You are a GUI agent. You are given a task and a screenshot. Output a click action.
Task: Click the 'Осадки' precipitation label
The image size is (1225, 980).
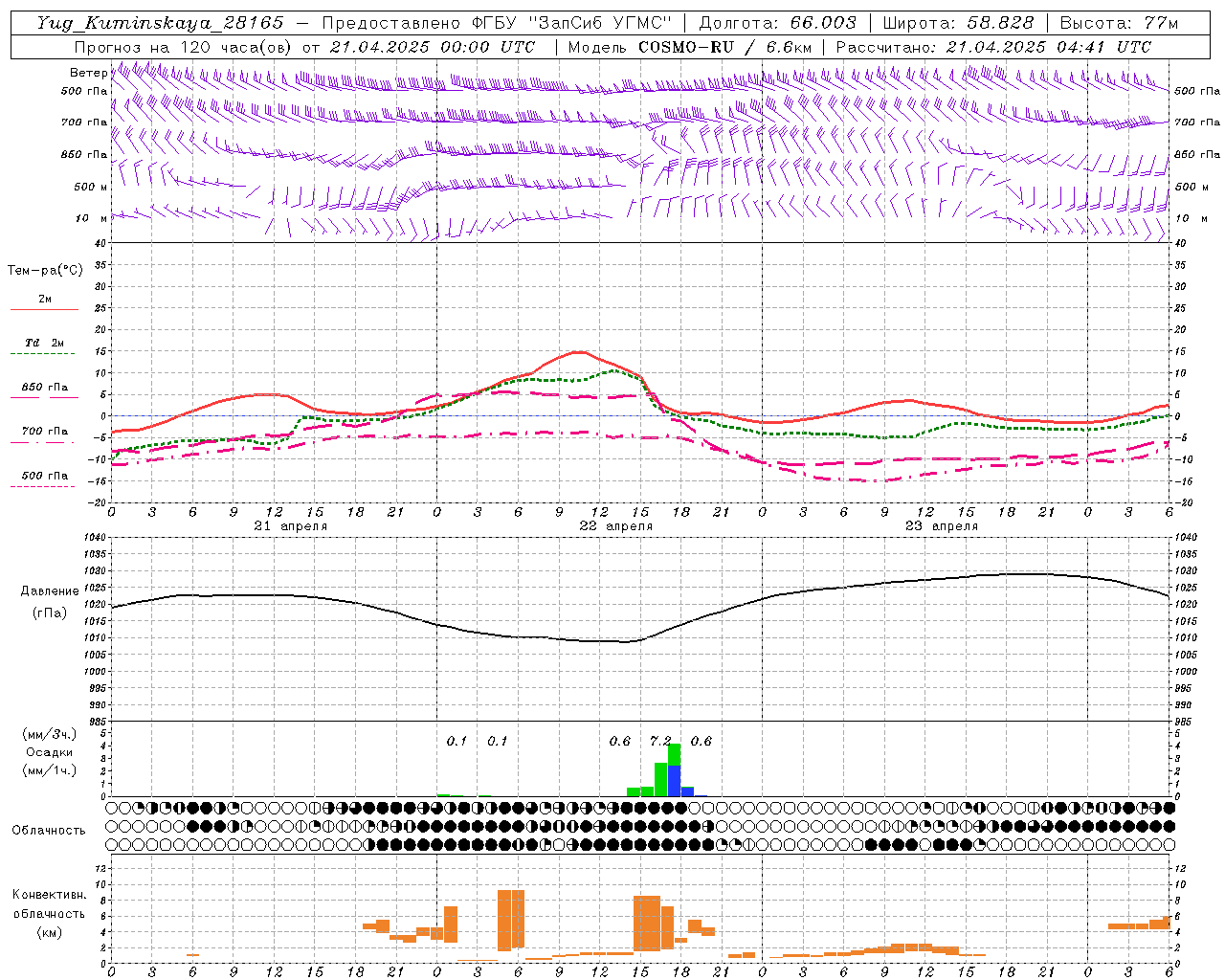[x=50, y=752]
